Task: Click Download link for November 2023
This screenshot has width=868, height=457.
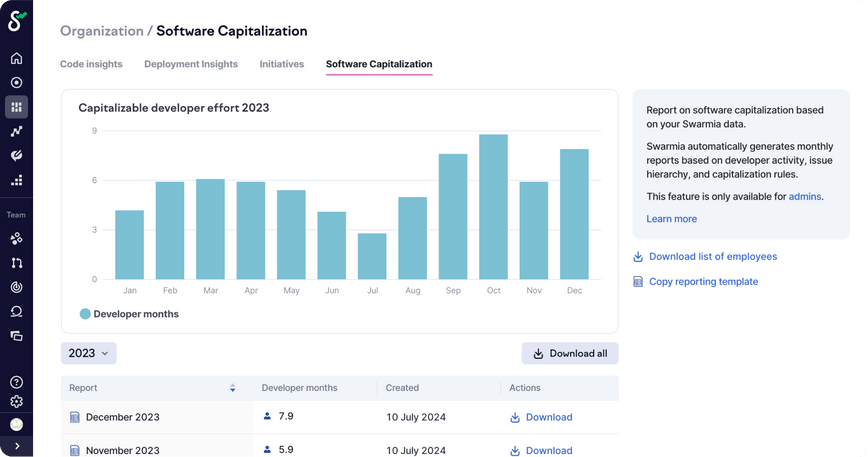Action: [549, 450]
